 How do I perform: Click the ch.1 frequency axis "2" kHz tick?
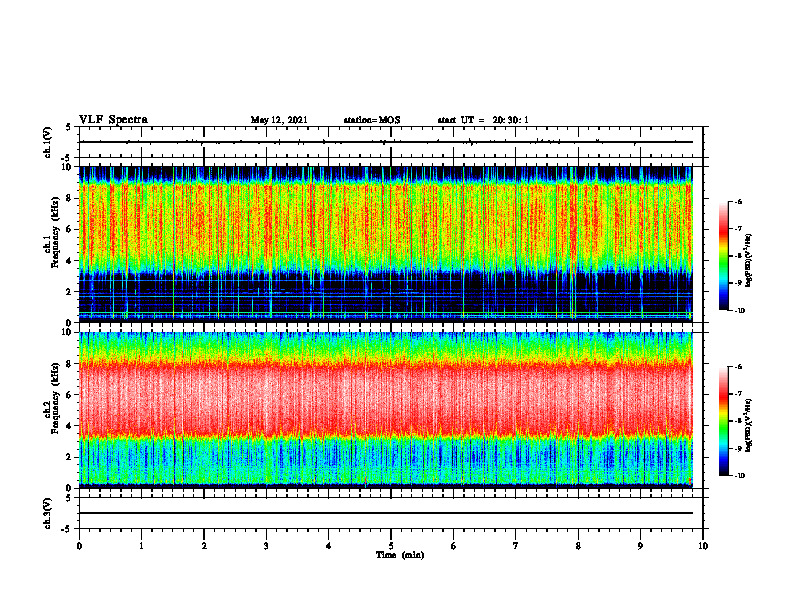tap(70, 291)
